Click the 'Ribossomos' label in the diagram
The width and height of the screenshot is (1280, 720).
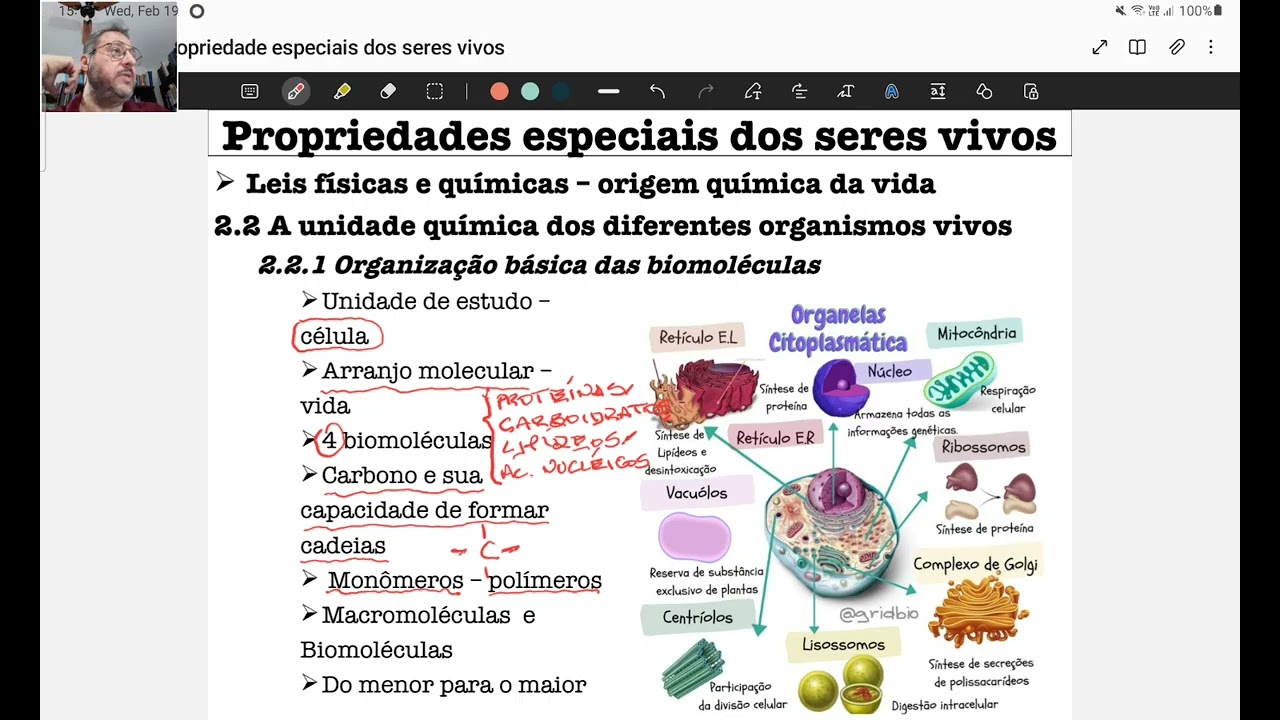[984, 447]
